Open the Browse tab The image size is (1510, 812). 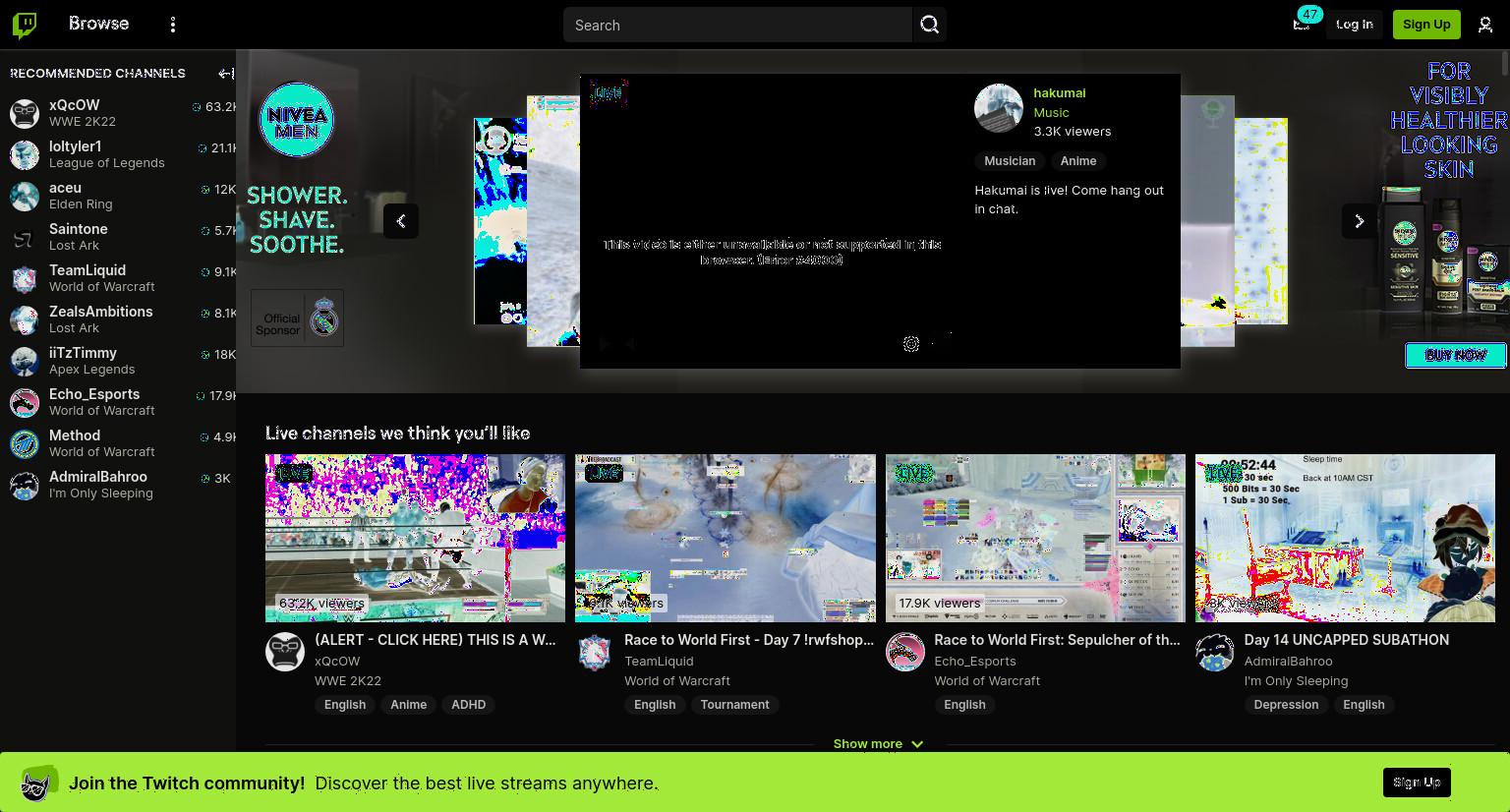98,23
